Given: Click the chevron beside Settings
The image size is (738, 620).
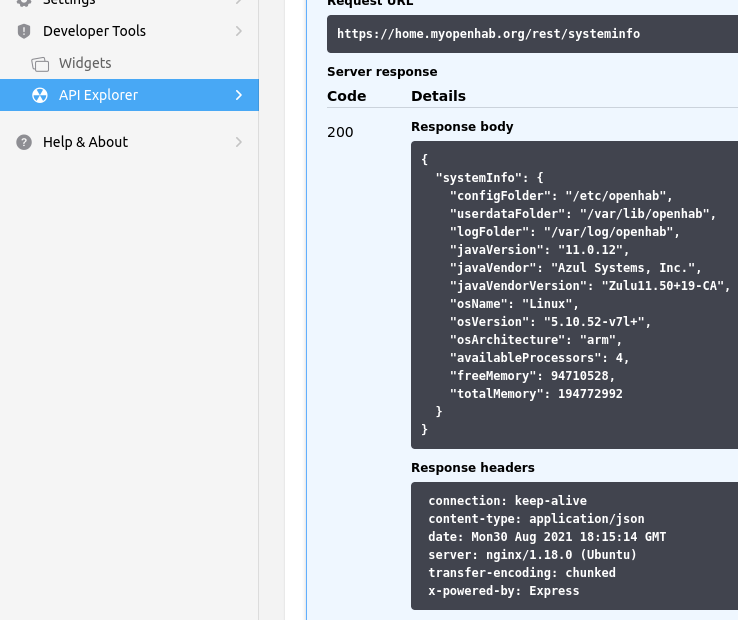Looking at the screenshot, I should [238, 3].
